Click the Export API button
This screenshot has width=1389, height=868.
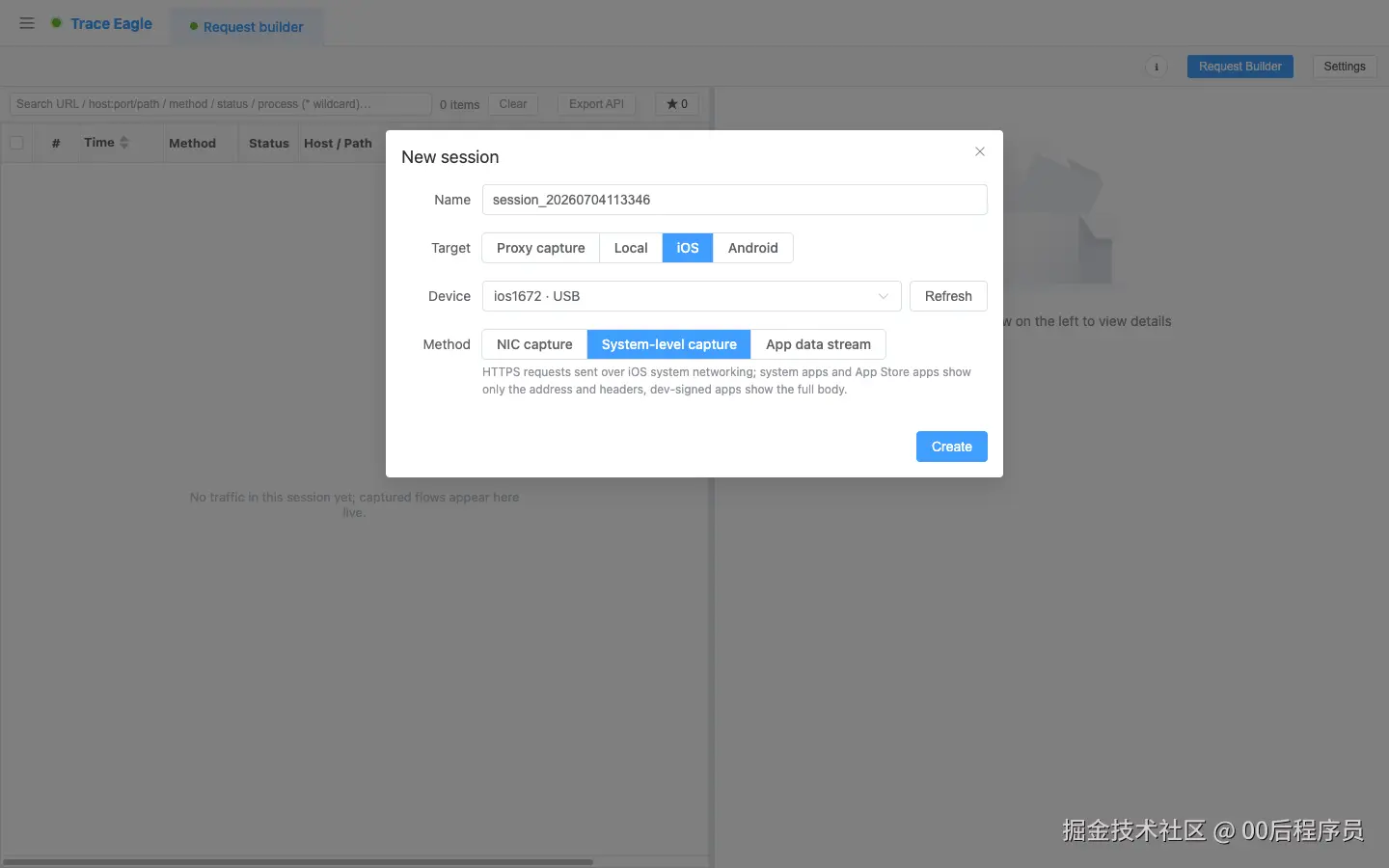pos(596,104)
